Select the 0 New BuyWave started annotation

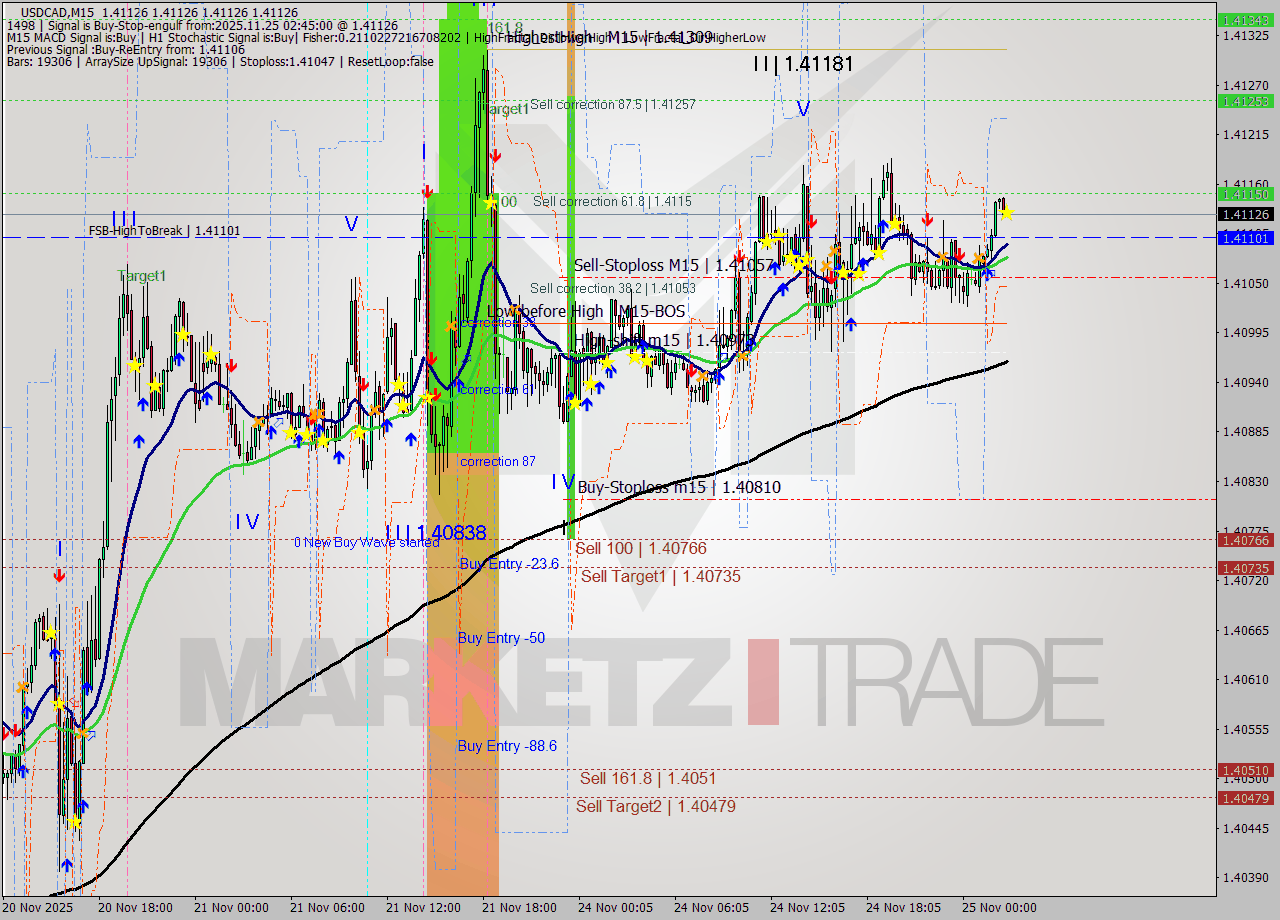(x=367, y=542)
